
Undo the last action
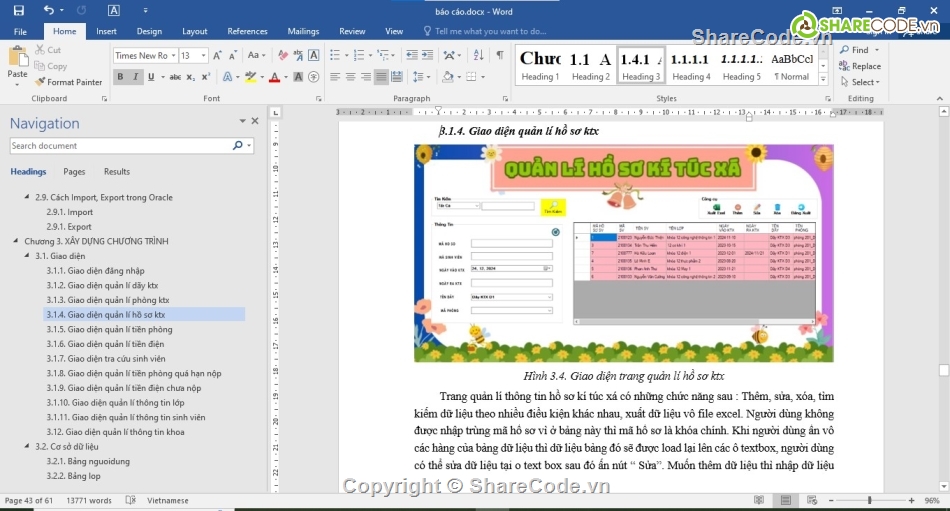tap(48, 10)
